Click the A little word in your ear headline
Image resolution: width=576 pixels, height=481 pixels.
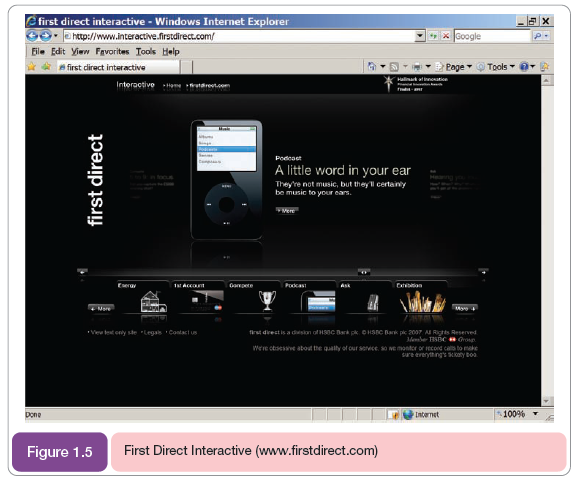pos(343,170)
